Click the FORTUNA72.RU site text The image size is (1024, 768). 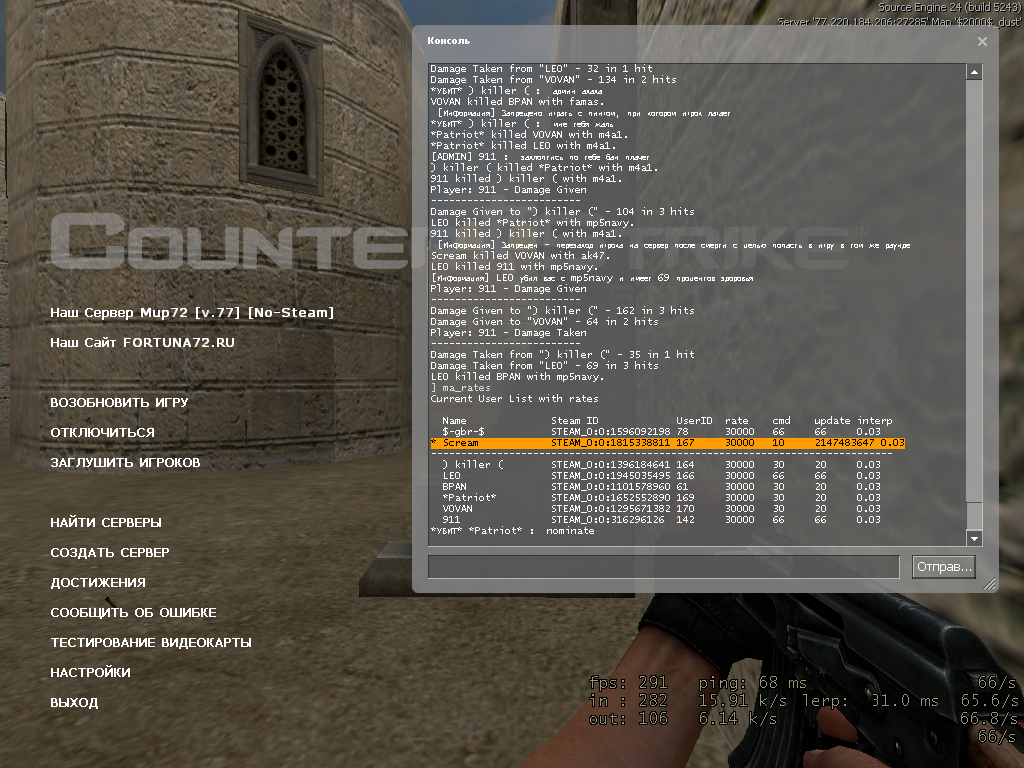click(178, 342)
